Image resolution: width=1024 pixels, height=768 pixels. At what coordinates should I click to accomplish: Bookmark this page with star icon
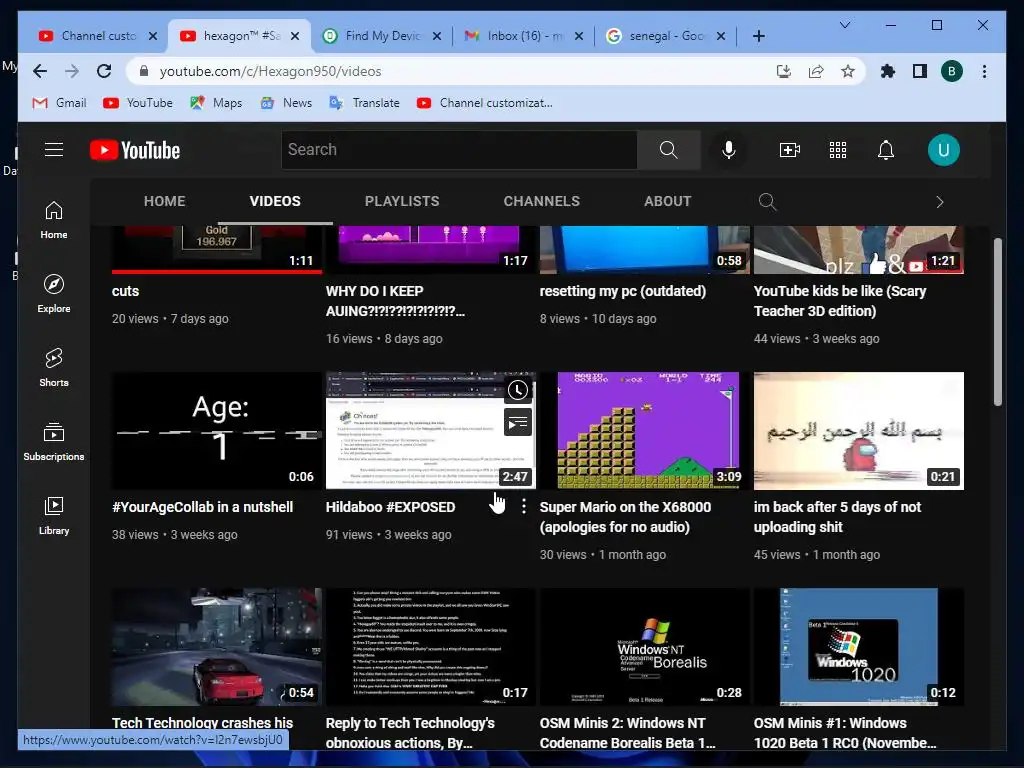[848, 71]
